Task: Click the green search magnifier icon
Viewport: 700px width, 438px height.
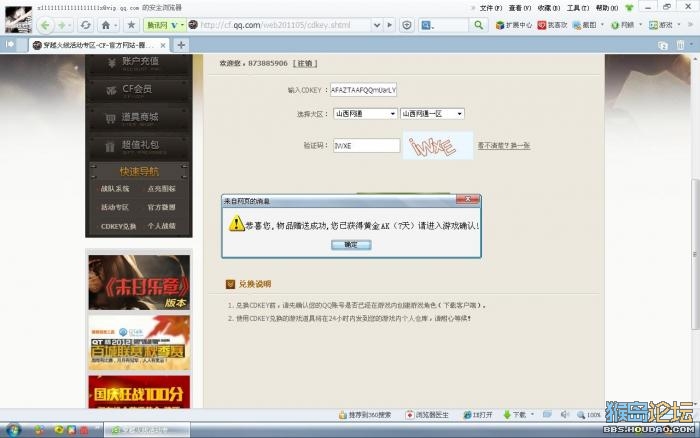Action: coord(479,25)
